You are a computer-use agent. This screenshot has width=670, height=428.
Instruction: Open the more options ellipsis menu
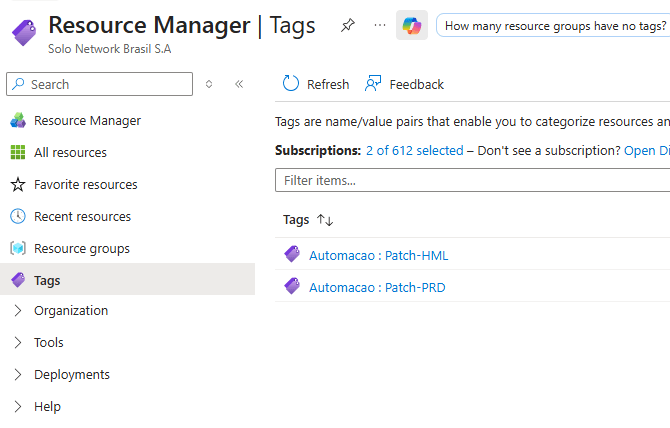379,25
